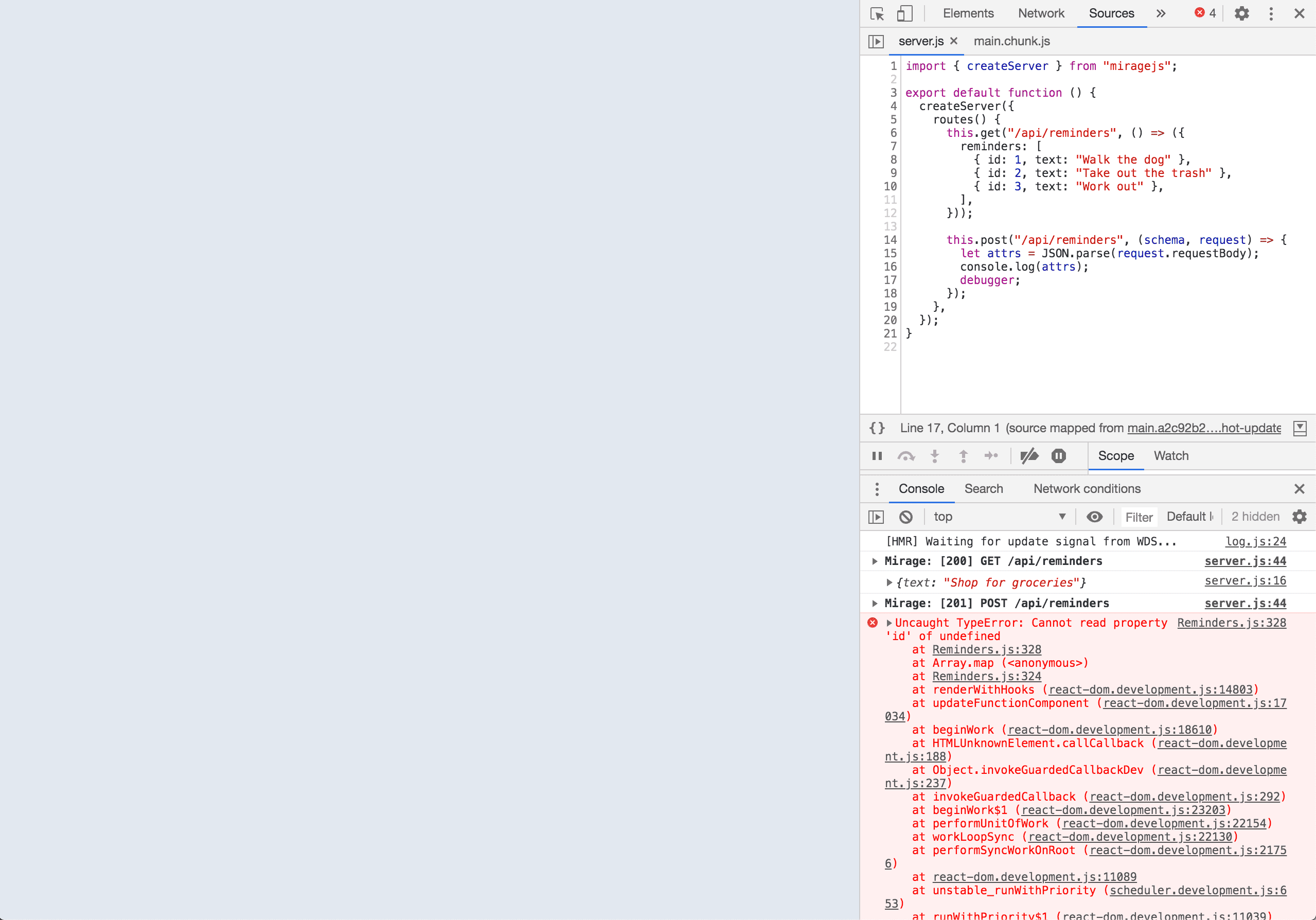Open Reminders.js:328 link at error right
Screen dimensions: 1316x920
1231,623
